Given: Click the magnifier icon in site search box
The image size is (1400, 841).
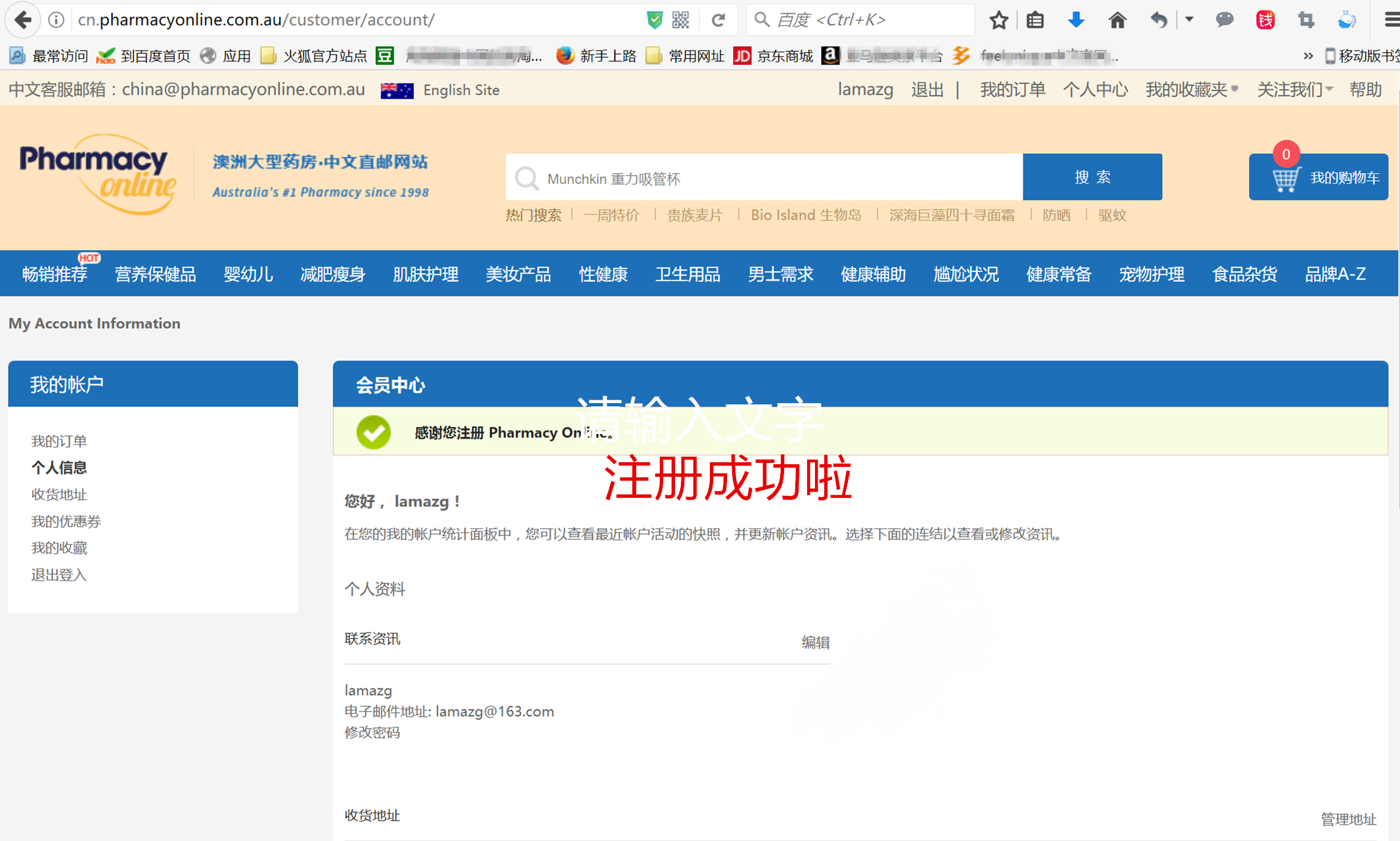Looking at the screenshot, I should click(526, 178).
